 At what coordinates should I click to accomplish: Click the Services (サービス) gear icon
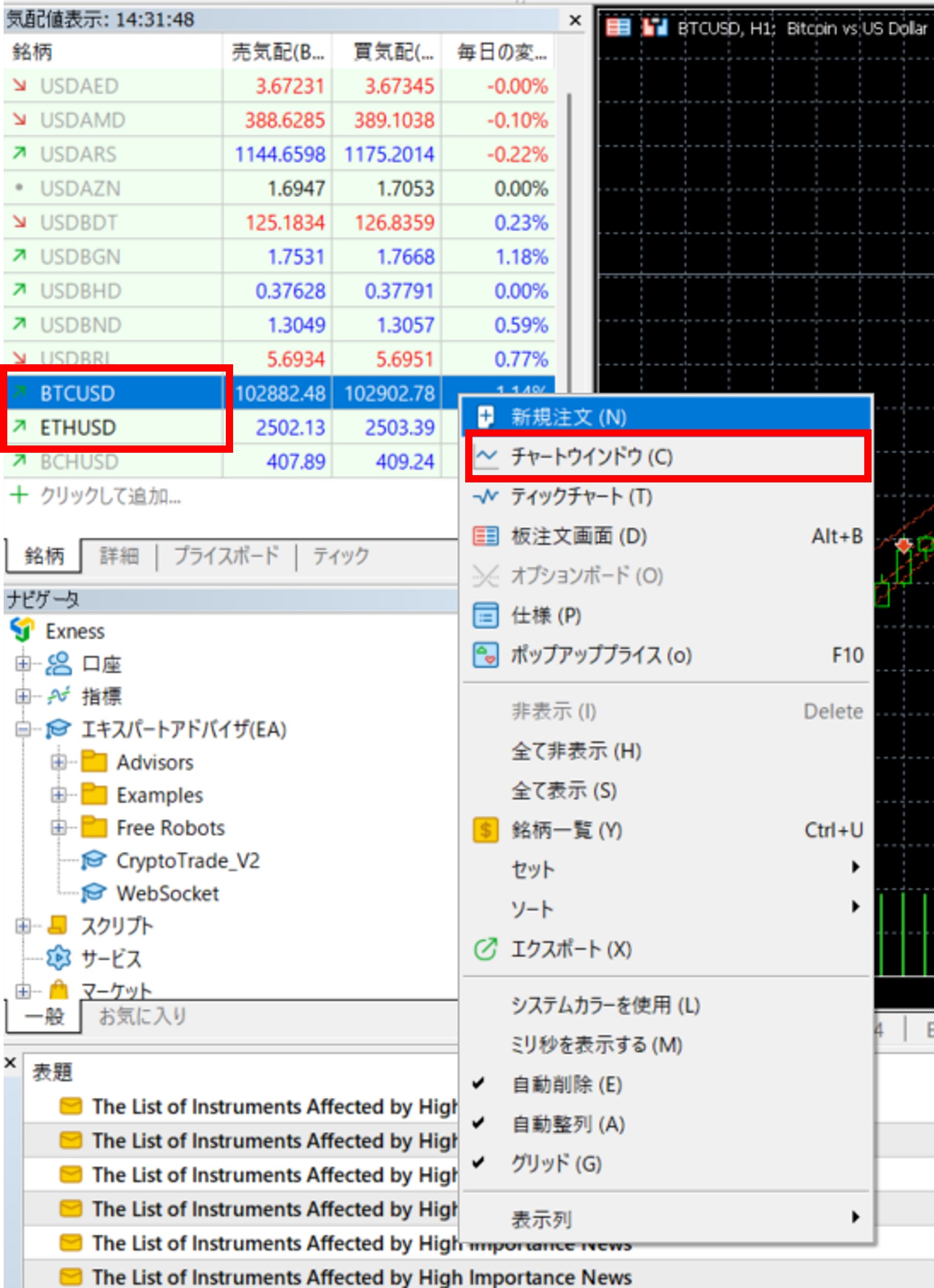pos(58,959)
